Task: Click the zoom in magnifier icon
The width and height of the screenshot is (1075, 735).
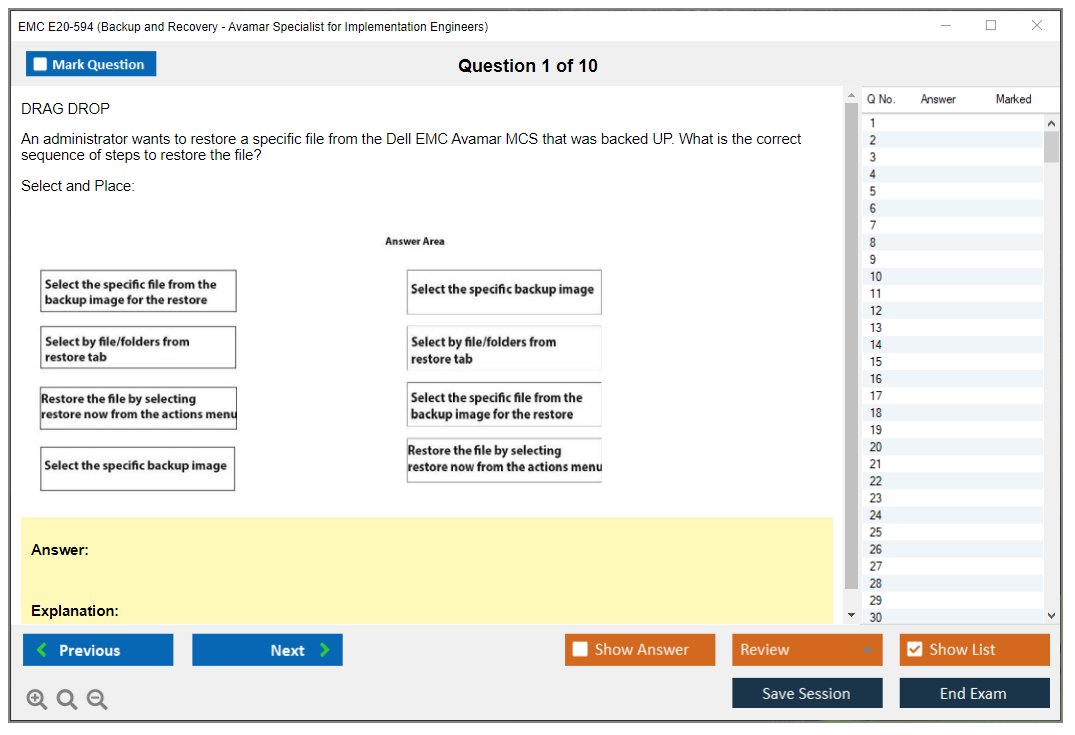Action: [x=37, y=700]
